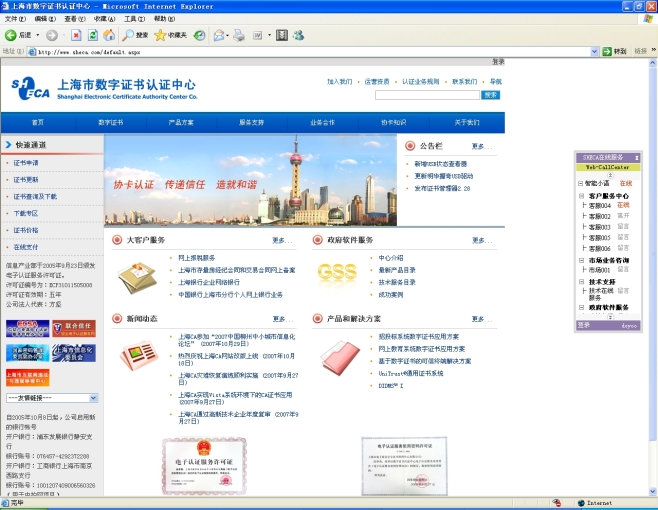This screenshot has height=510, width=658.
Task: Click the 转到 Go button
Action: tap(615, 51)
